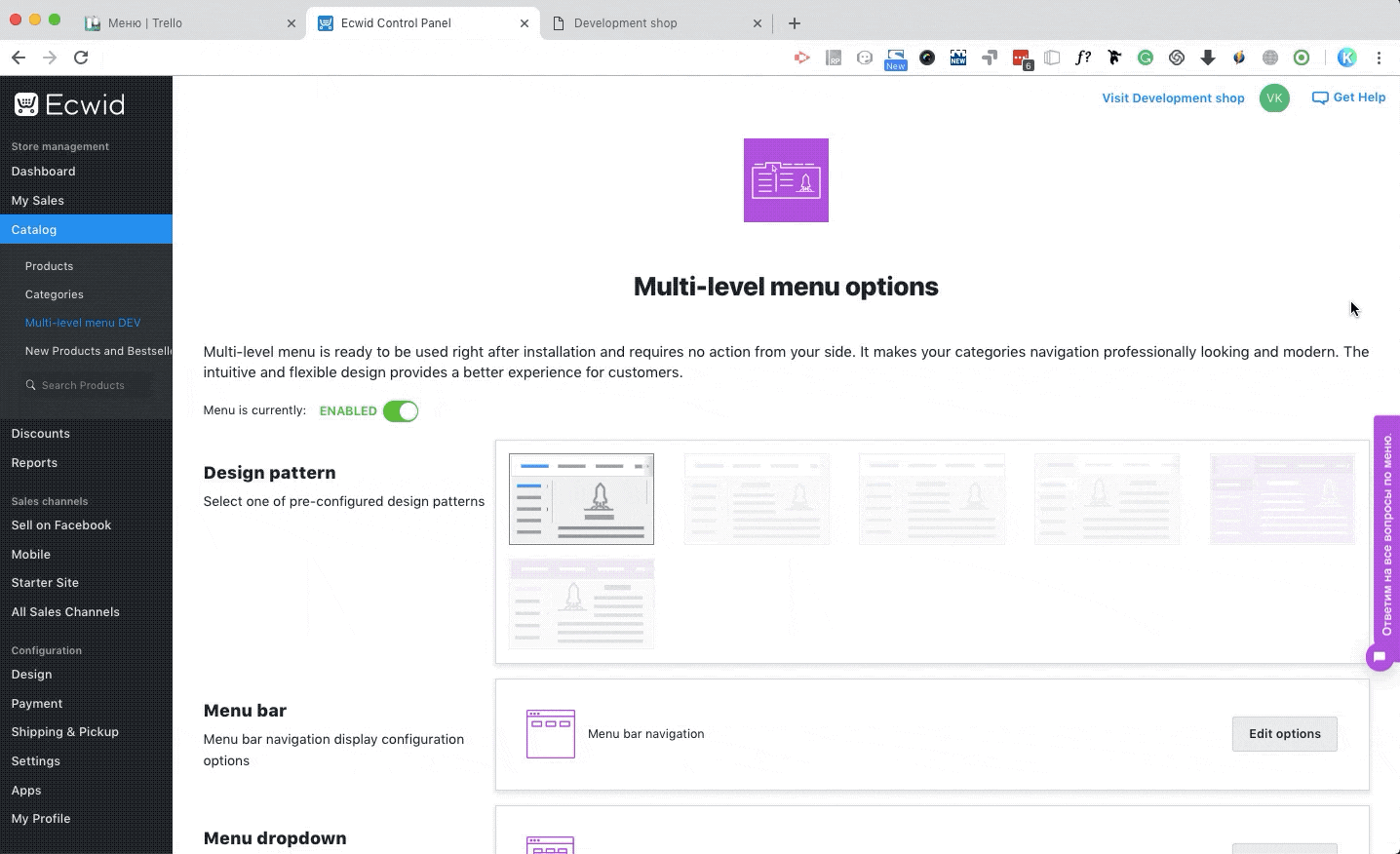Image resolution: width=1400 pixels, height=854 pixels.
Task: Click the Menu bar navigation purple icon
Action: [x=551, y=734]
